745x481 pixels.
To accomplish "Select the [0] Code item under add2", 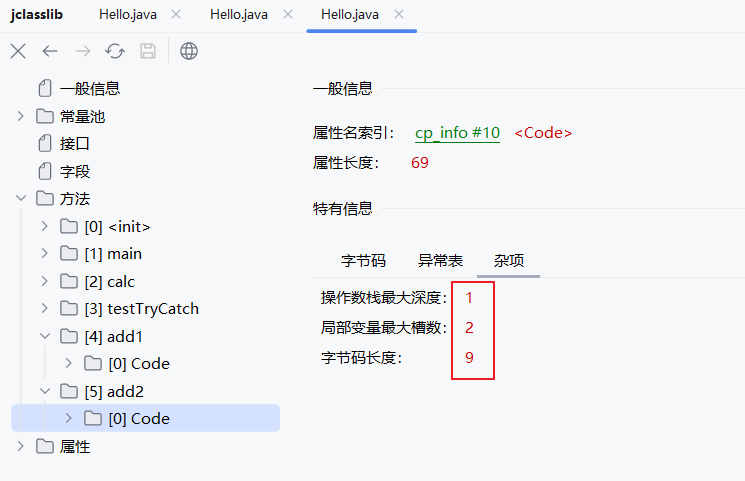I will (139, 419).
